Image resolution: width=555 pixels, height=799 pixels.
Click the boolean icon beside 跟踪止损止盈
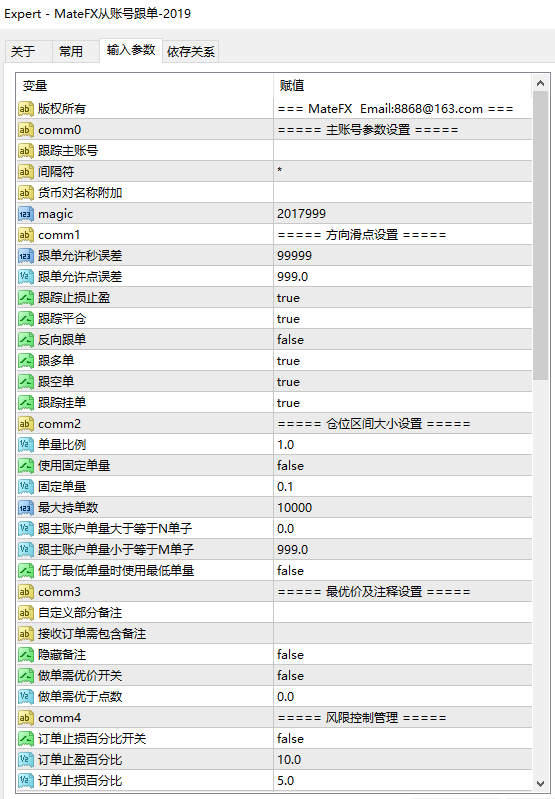tap(25, 298)
